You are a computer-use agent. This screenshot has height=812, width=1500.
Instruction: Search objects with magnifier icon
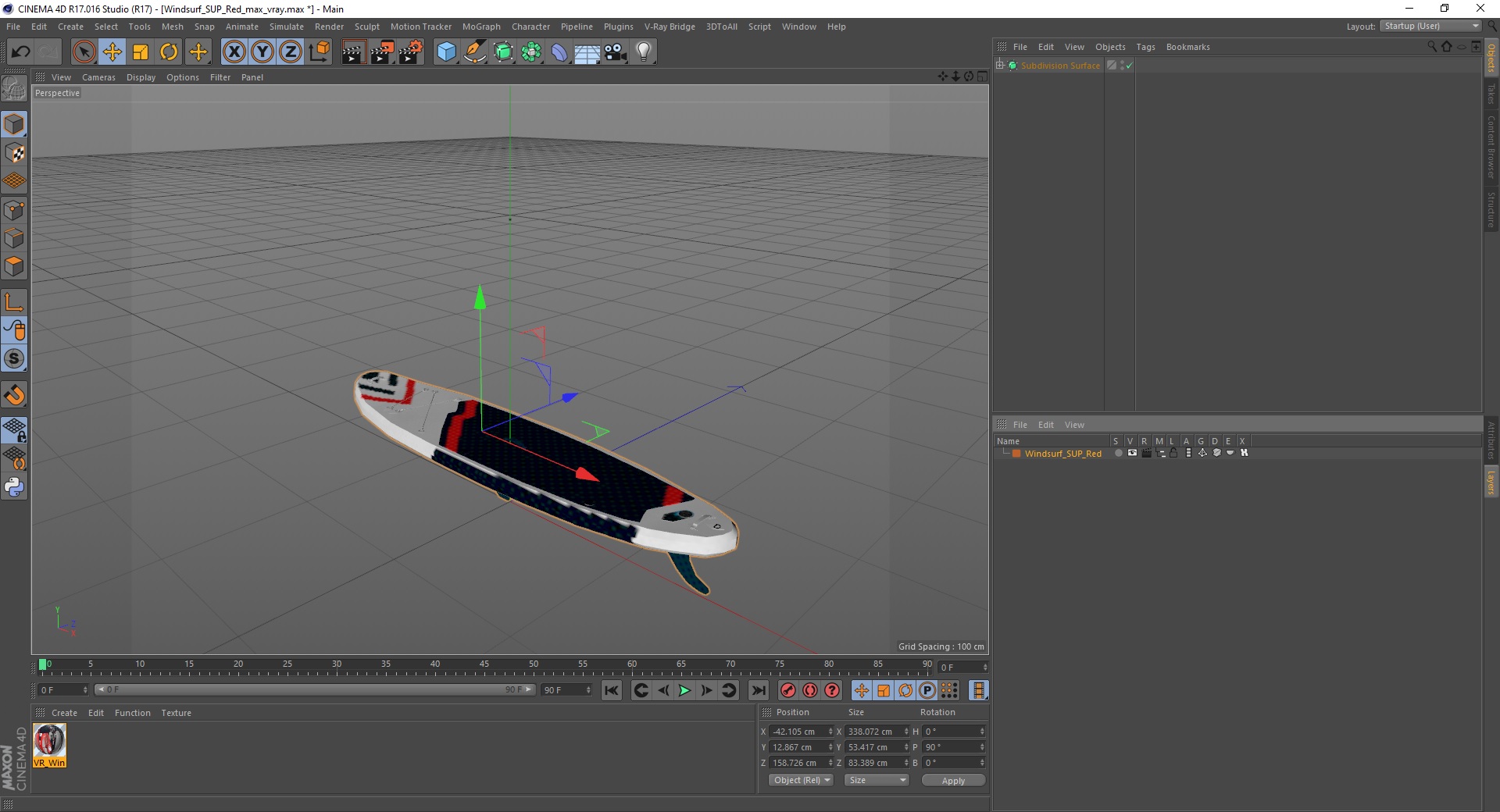pyautogui.click(x=1431, y=47)
